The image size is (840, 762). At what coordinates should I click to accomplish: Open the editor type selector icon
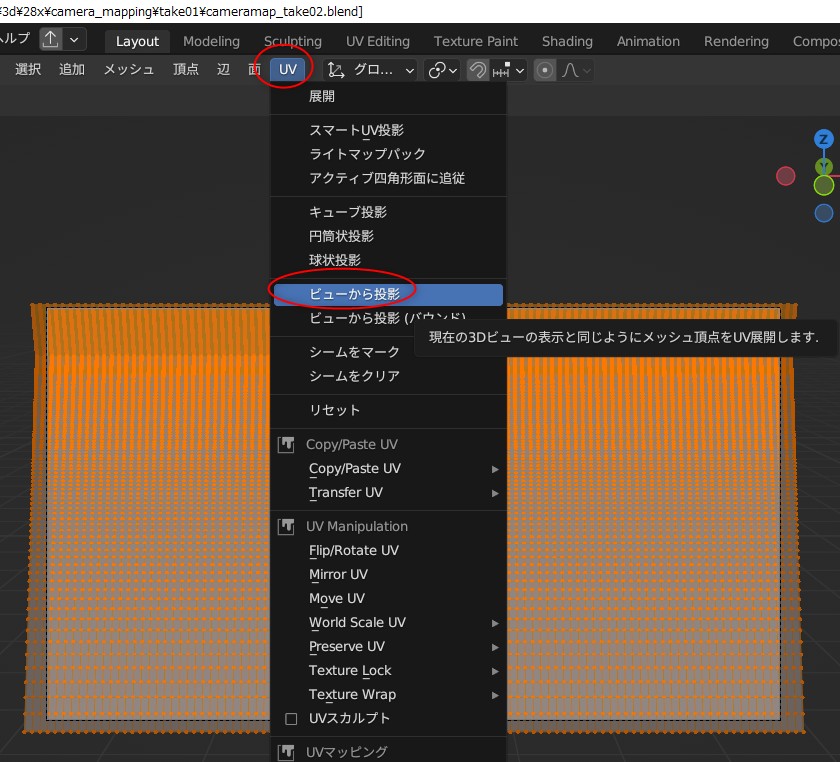pos(50,38)
